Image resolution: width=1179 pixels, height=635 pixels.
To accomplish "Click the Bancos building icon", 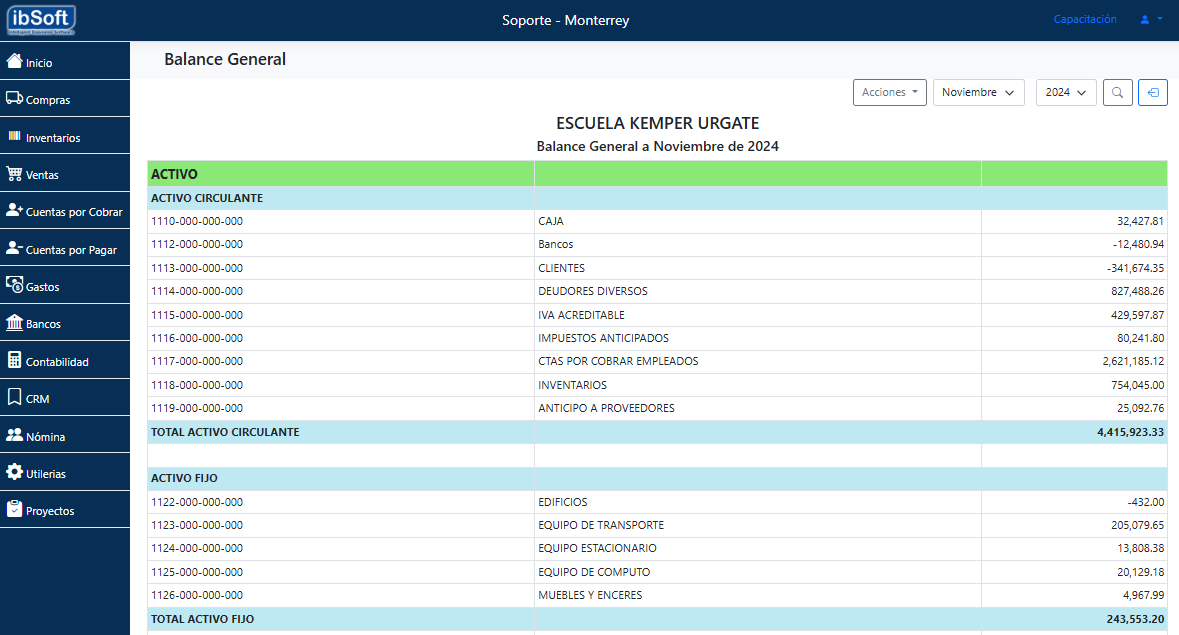I will tap(14, 323).
